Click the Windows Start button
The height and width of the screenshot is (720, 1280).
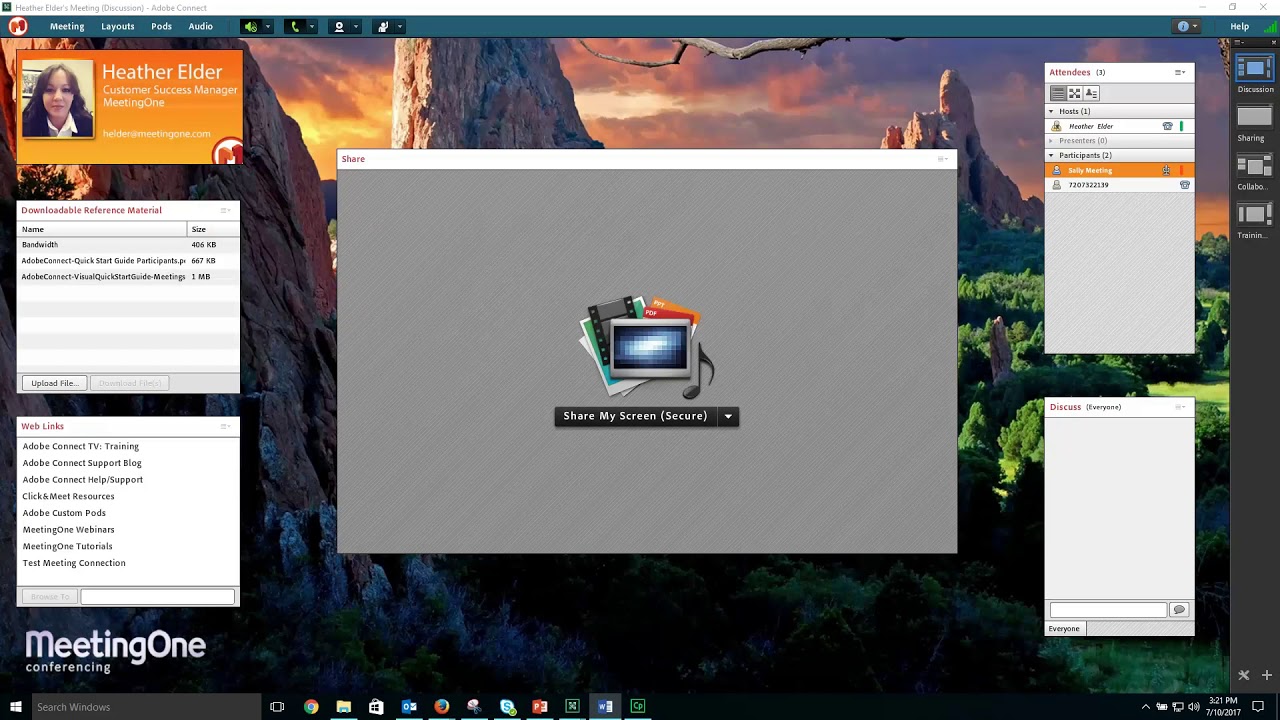pos(15,707)
